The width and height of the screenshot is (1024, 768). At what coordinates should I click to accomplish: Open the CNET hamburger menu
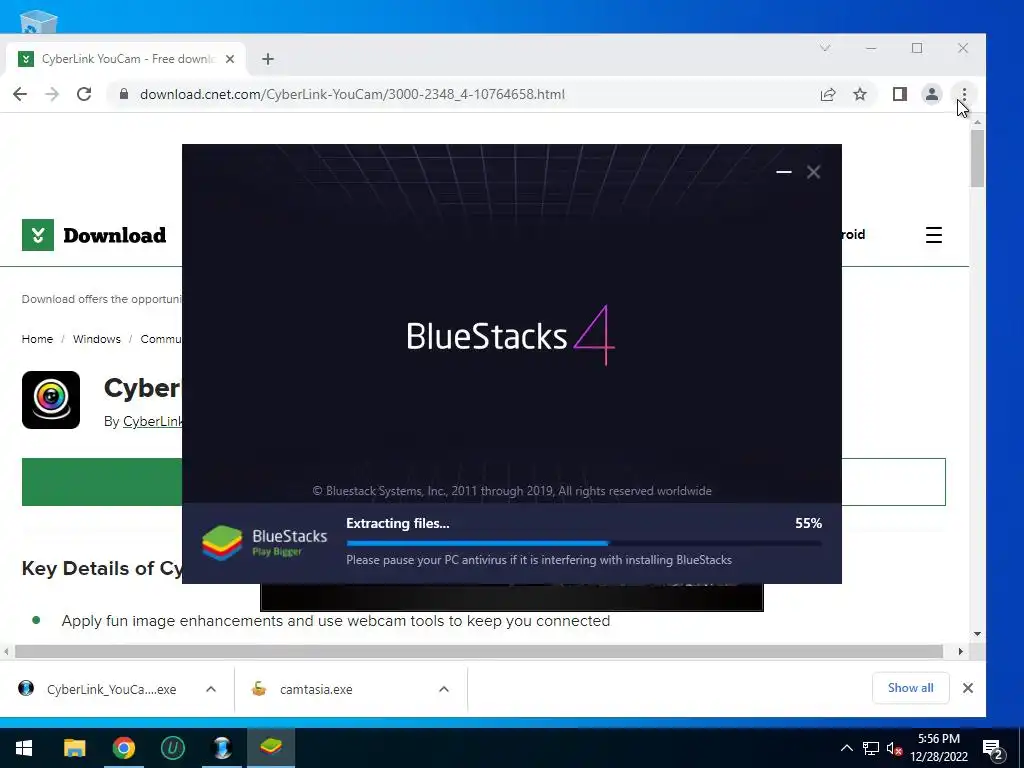tap(934, 235)
